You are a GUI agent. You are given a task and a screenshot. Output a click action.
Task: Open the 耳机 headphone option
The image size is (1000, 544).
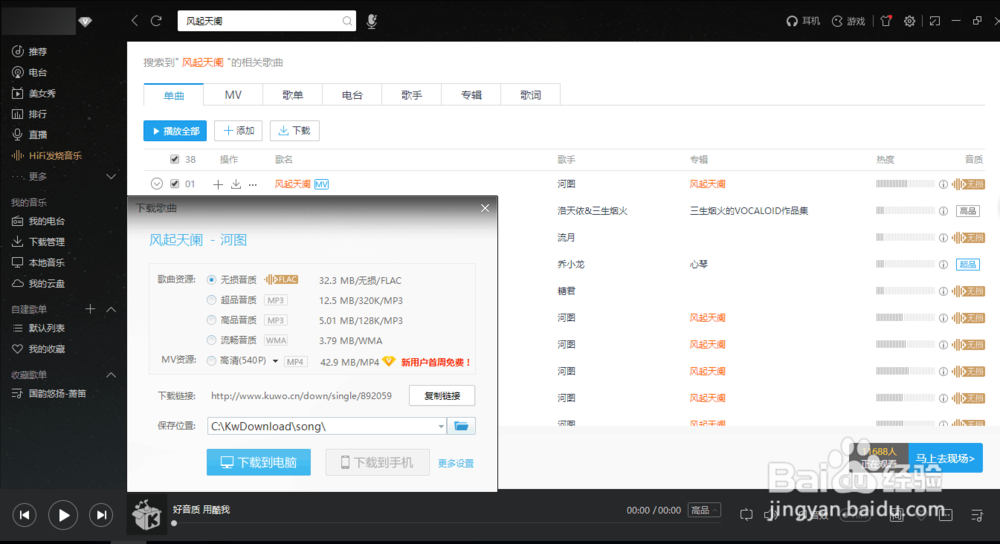803,21
